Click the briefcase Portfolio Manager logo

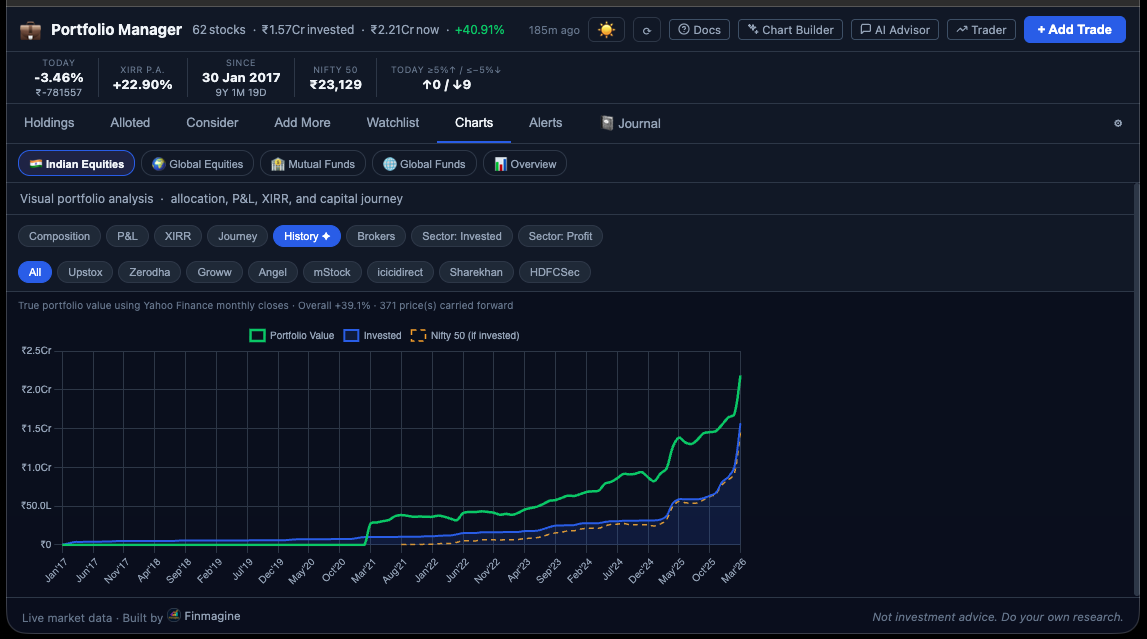pos(30,31)
